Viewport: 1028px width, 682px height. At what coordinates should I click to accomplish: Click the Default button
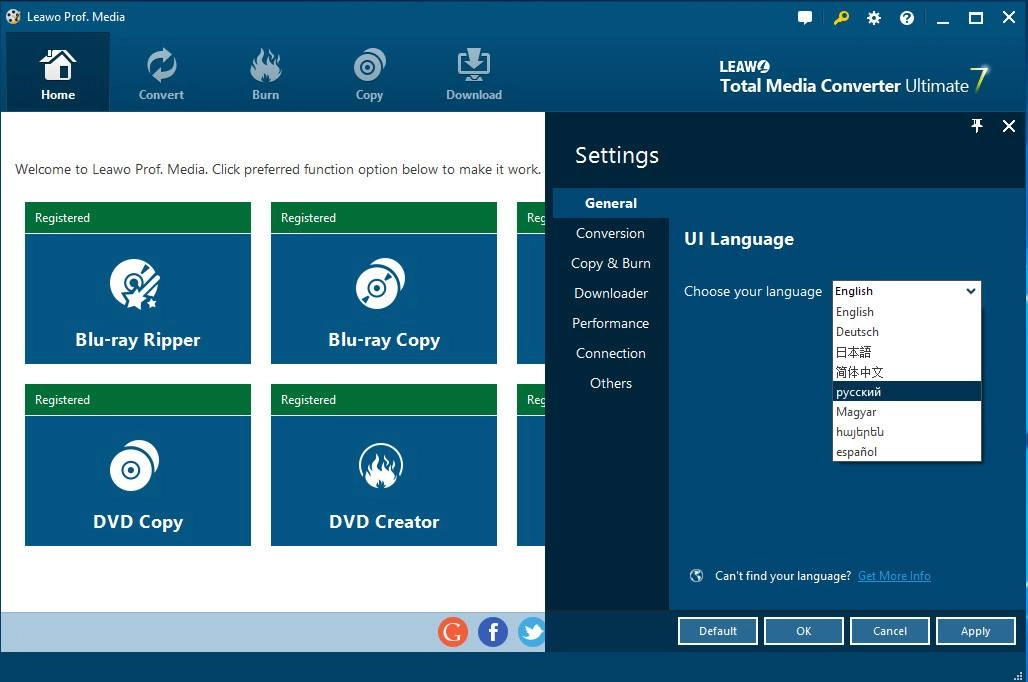718,631
